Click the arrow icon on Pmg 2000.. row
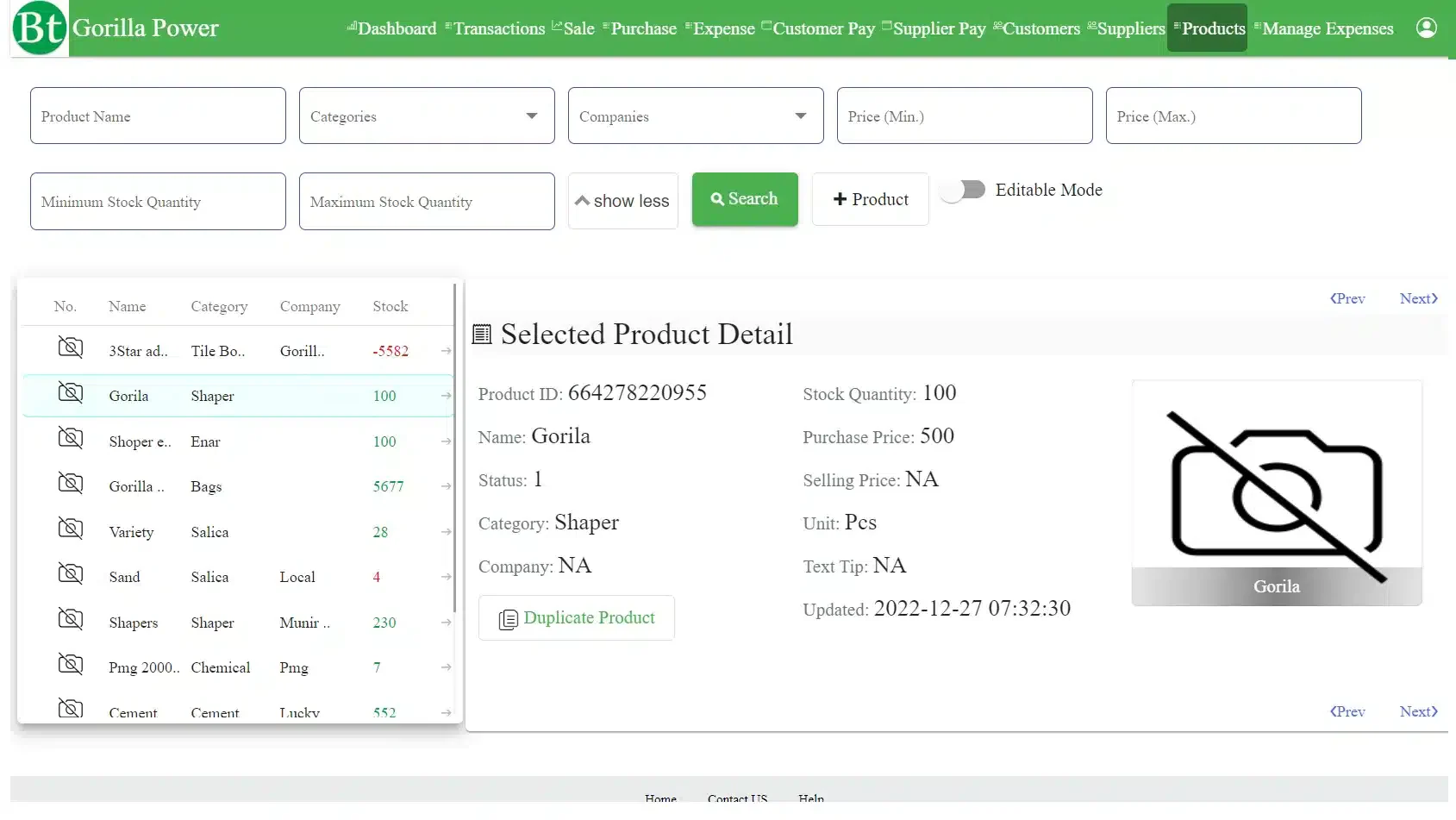Viewport: 1456px width, 820px height. pos(446,667)
